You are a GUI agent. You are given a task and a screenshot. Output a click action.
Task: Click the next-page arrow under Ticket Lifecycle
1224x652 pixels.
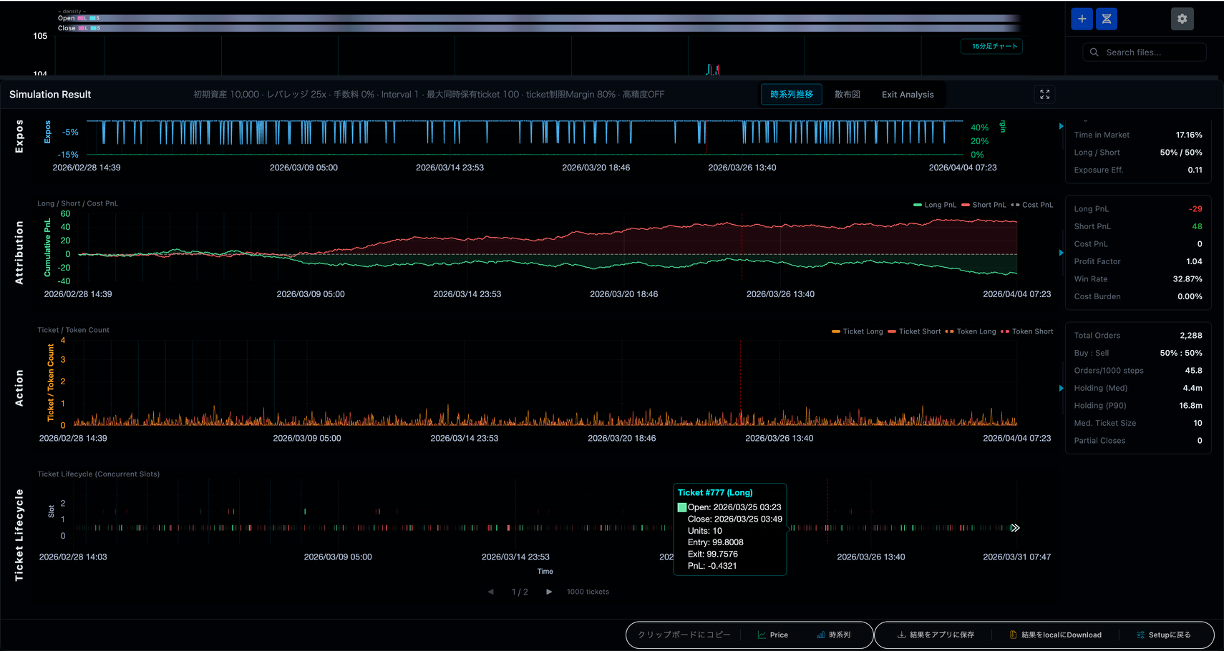pyautogui.click(x=548, y=591)
